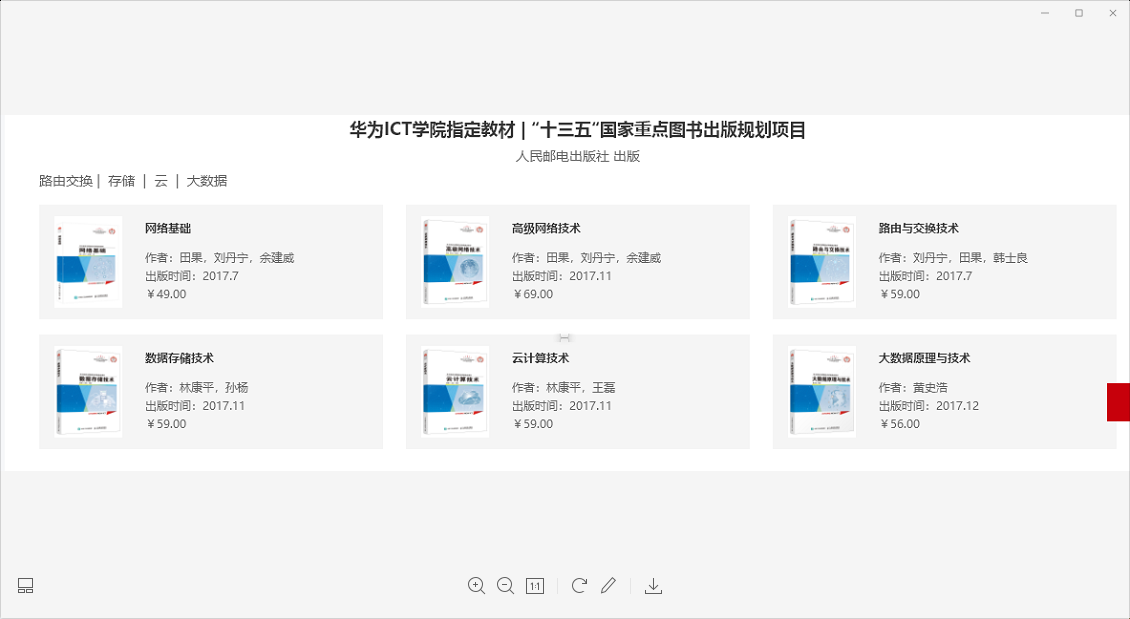Screen dimensions: 1130x619
Task: Open the 云计算技术 book cover thumbnail
Action: (x=455, y=391)
